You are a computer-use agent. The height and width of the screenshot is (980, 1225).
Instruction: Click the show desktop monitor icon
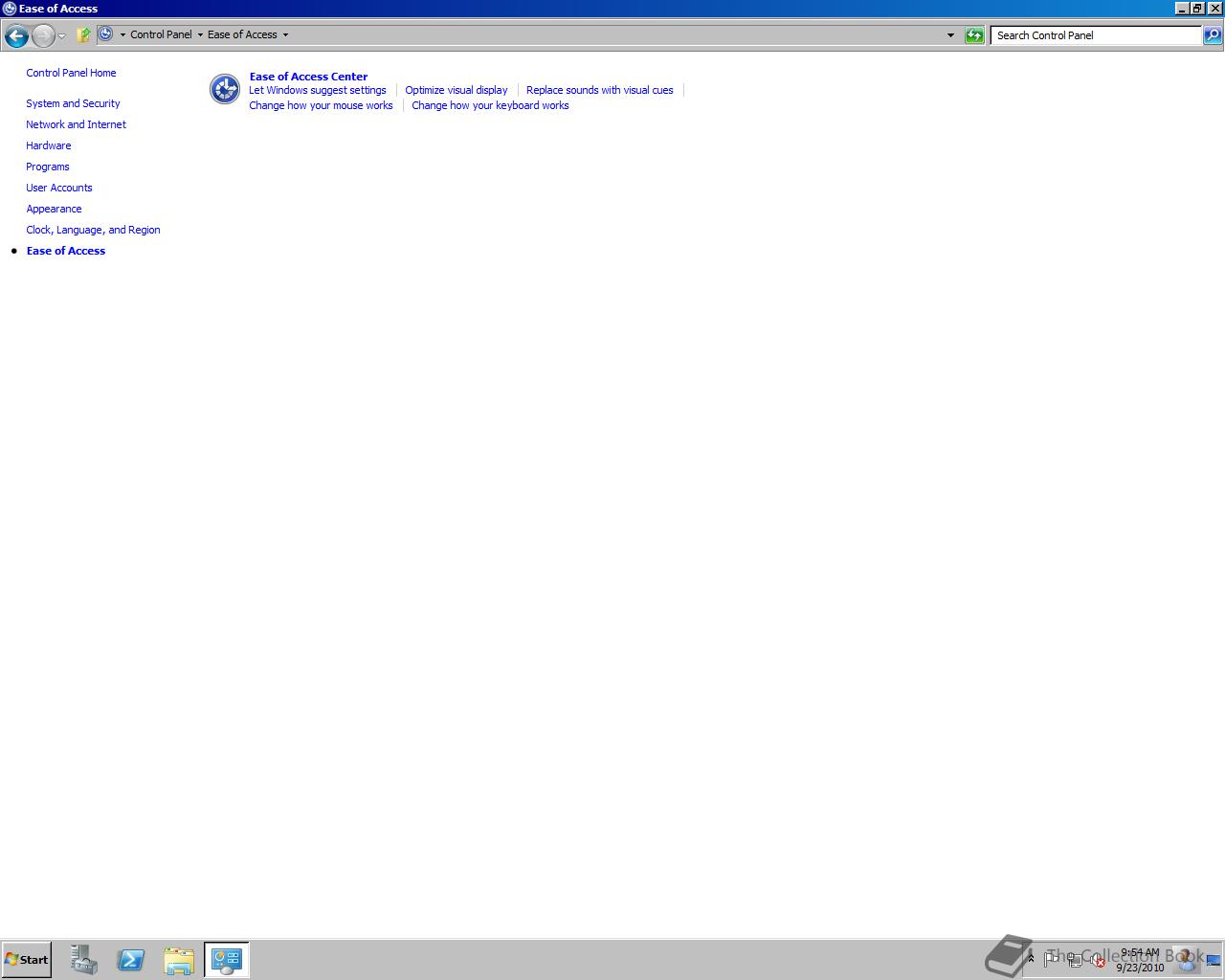tap(1214, 960)
